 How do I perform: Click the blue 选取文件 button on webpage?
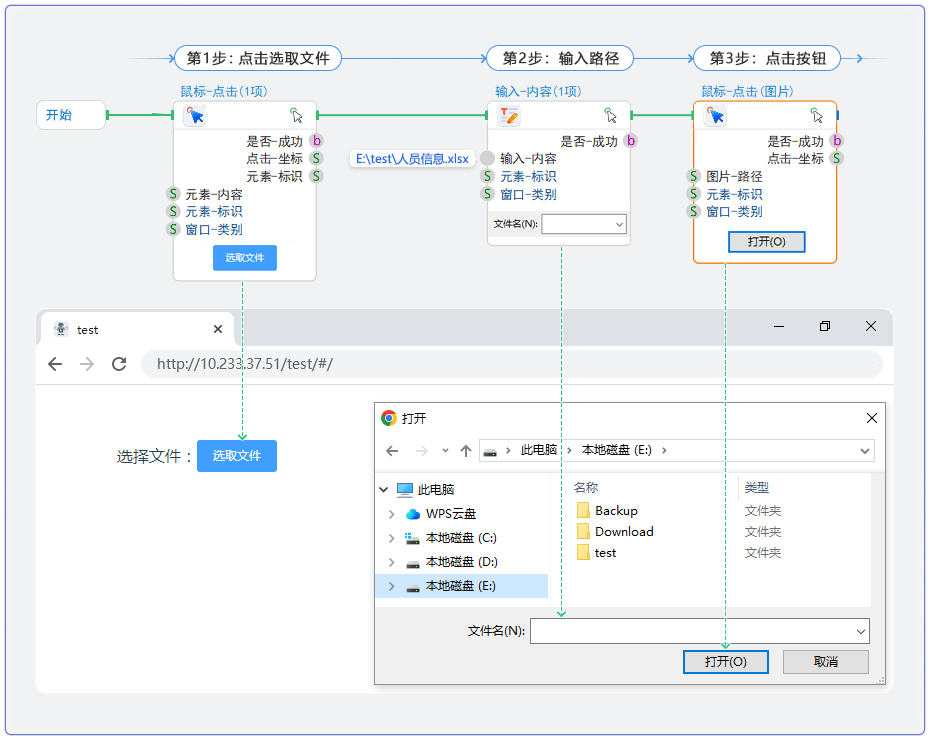coord(237,456)
